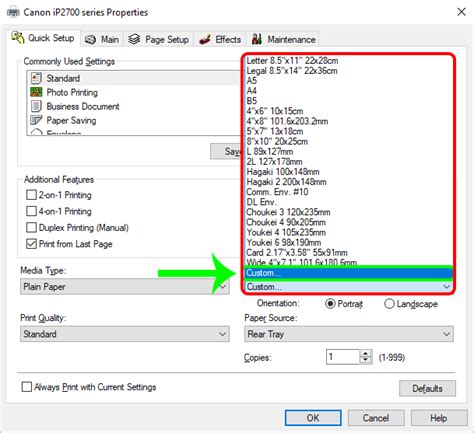
Task: Select Legal 8.5"x14" paper size
Action: tap(292, 71)
